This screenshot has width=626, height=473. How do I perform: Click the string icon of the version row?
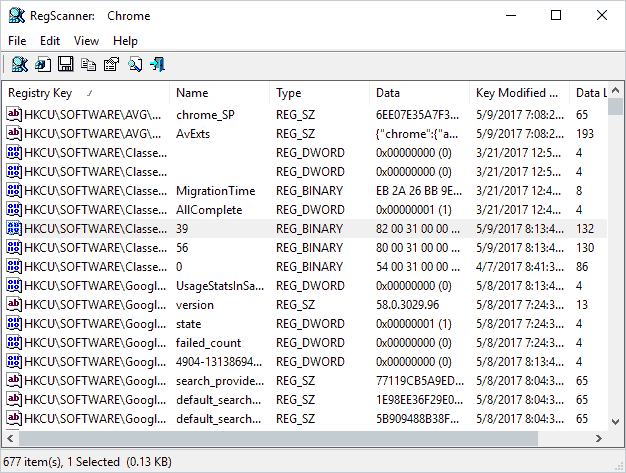click(14, 305)
